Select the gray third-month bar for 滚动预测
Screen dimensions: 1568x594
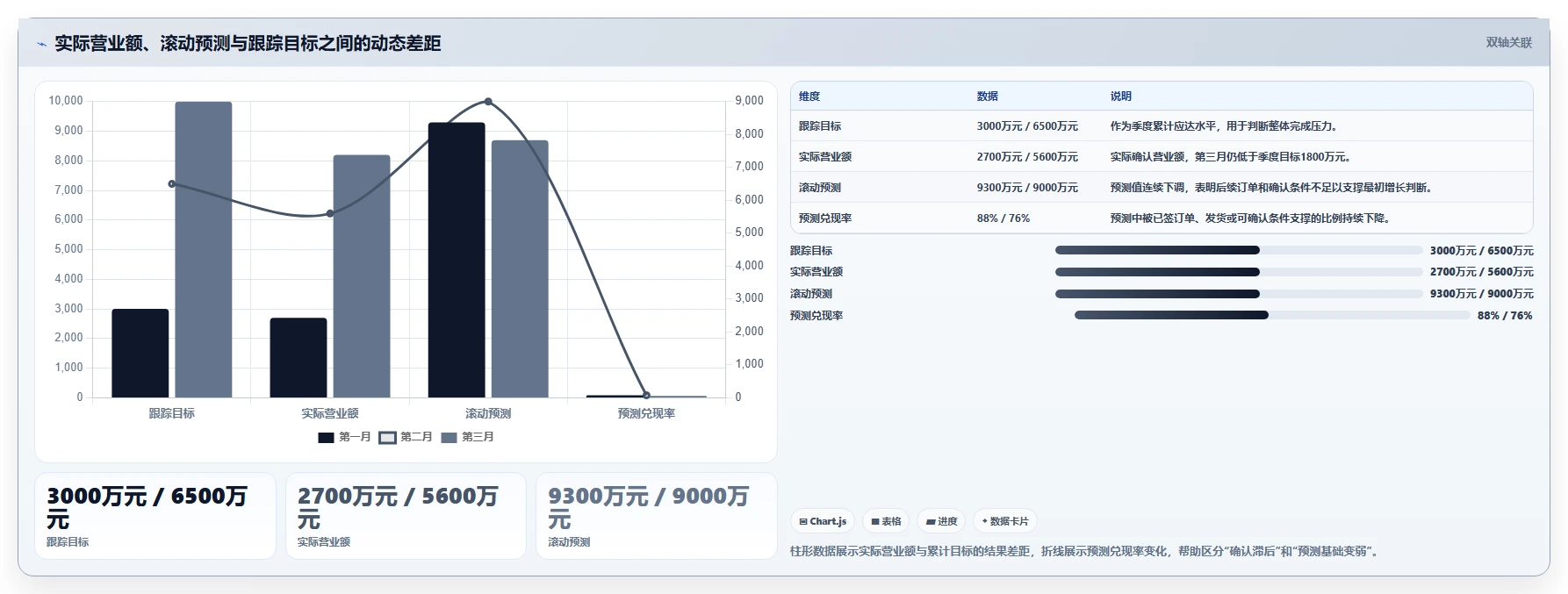(x=520, y=268)
